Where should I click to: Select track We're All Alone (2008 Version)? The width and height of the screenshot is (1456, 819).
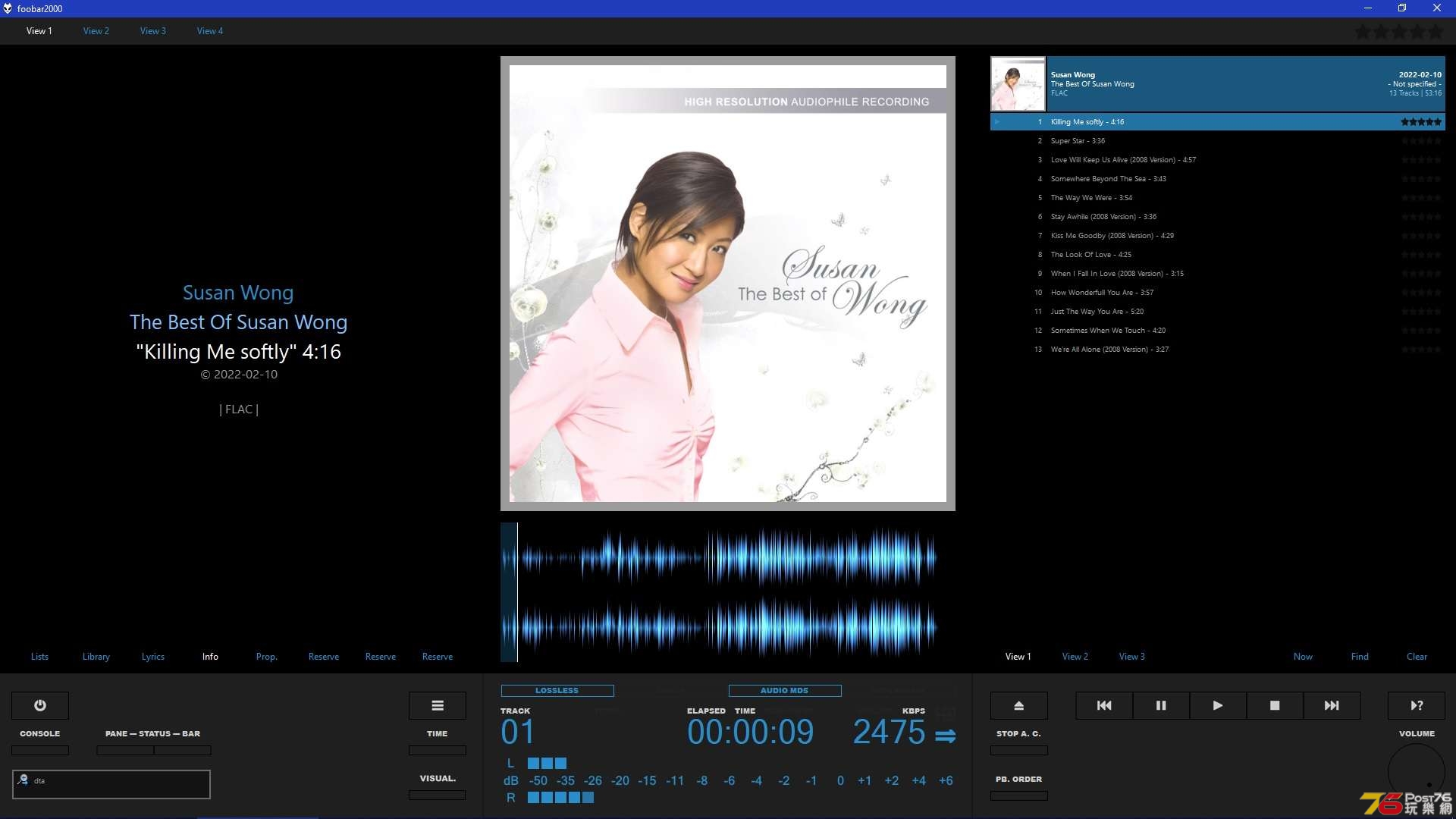click(1218, 350)
